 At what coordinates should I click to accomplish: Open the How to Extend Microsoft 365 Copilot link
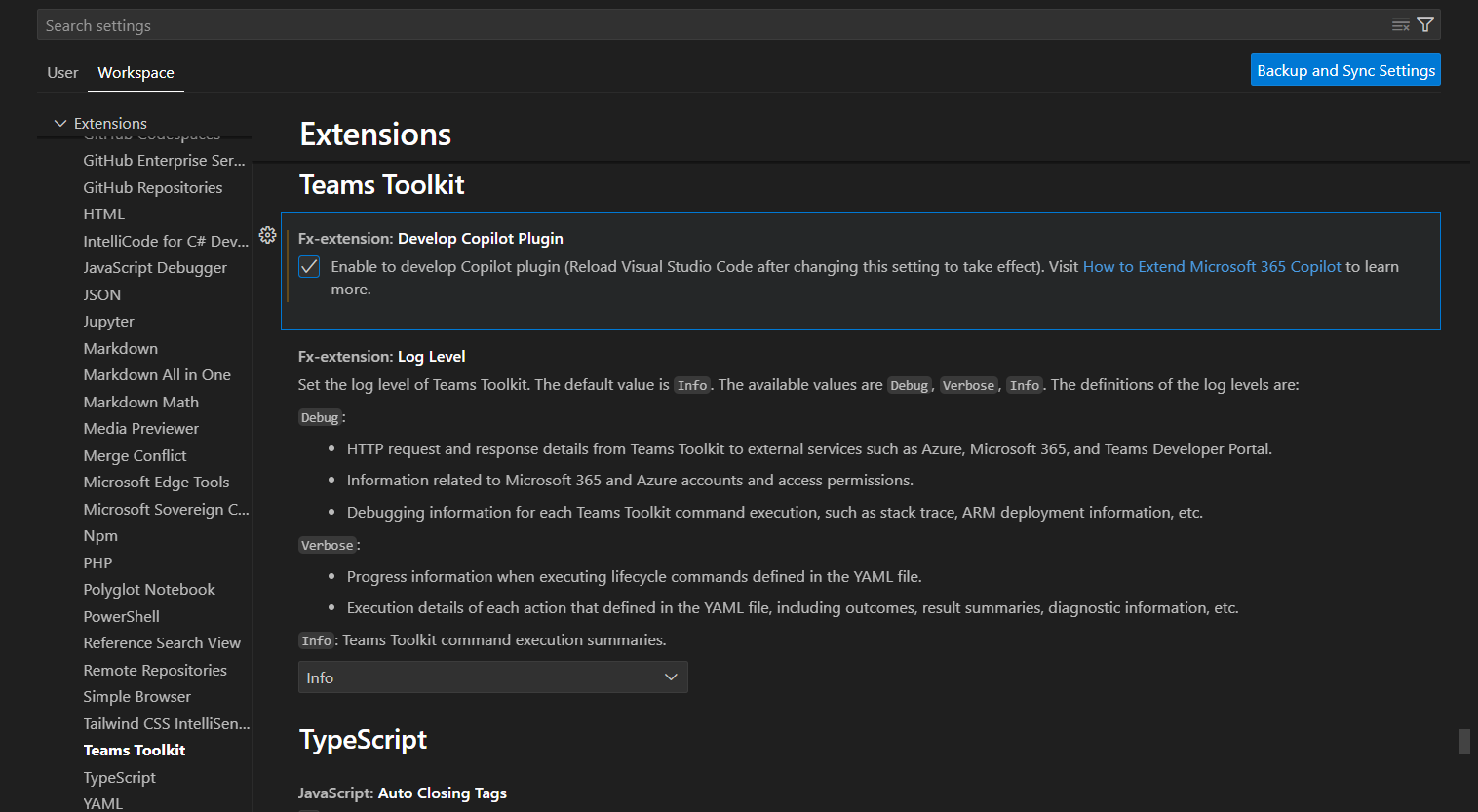point(1211,266)
